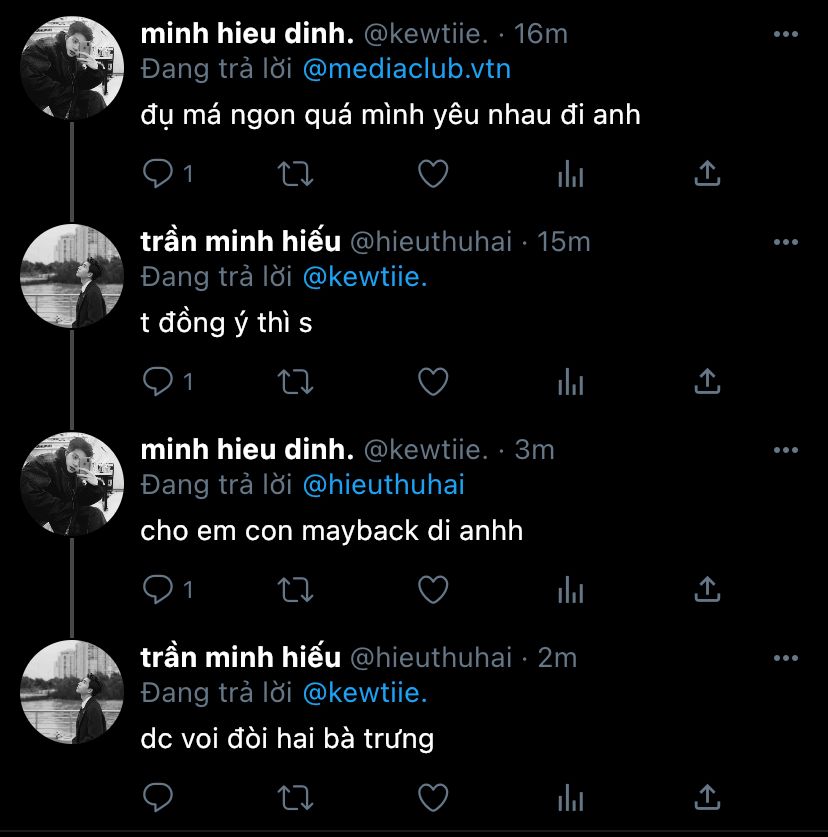Retweet the 'cho em con mayback' tweet
This screenshot has width=828, height=837.
coord(293,590)
